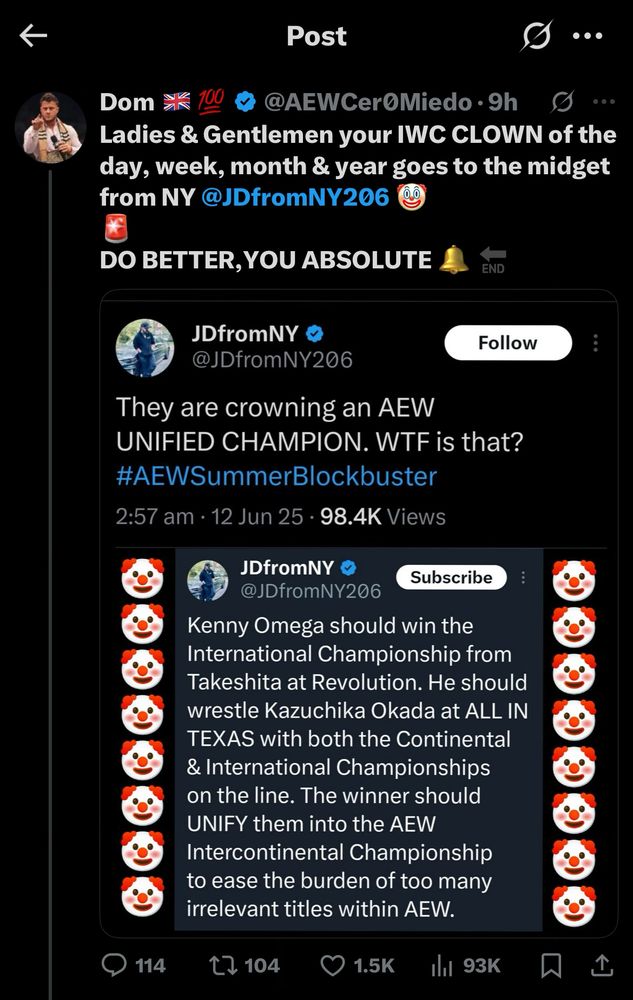Tap the Grok icon beside Dom's post

pos(562,101)
